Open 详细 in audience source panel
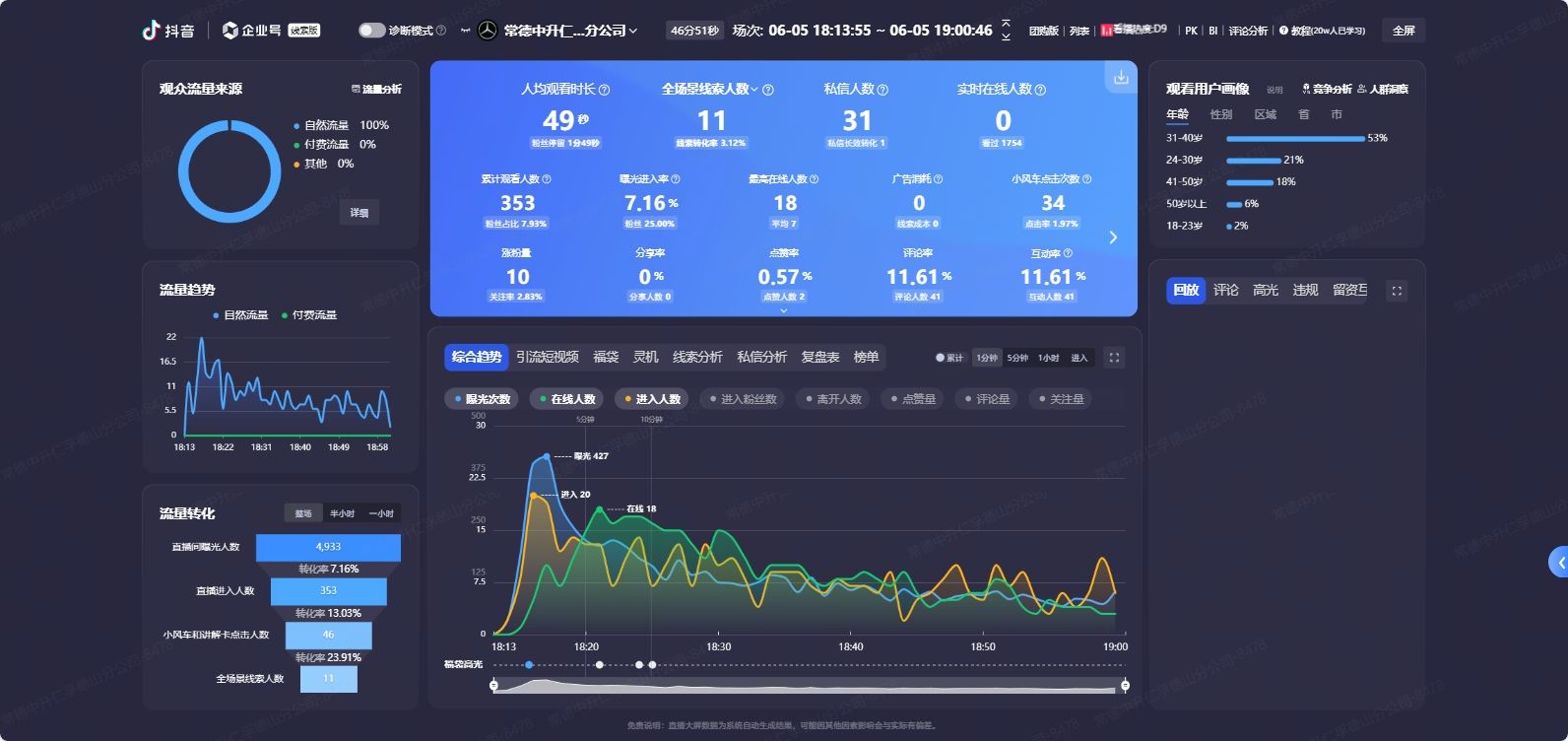The height and width of the screenshot is (741, 1568). (x=359, y=213)
